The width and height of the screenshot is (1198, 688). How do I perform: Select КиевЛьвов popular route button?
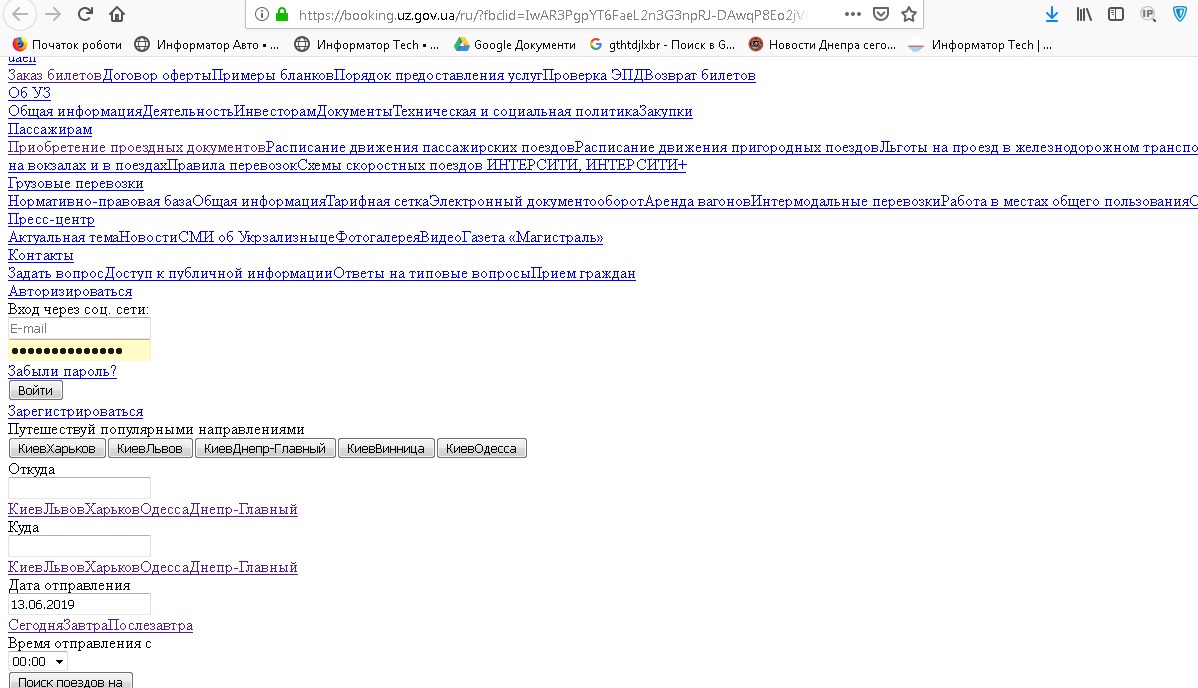click(150, 449)
